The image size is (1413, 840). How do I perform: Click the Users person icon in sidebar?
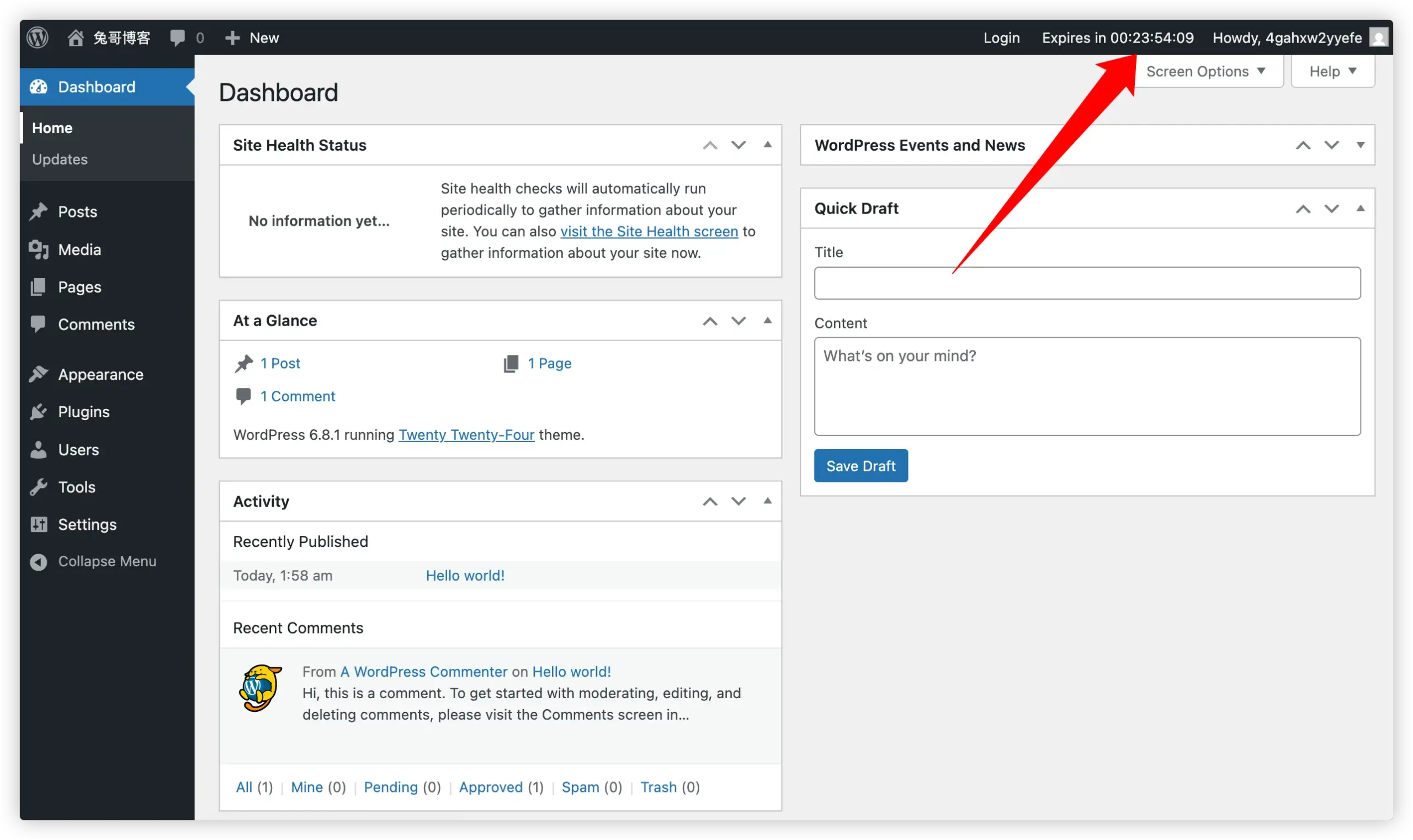pos(39,449)
